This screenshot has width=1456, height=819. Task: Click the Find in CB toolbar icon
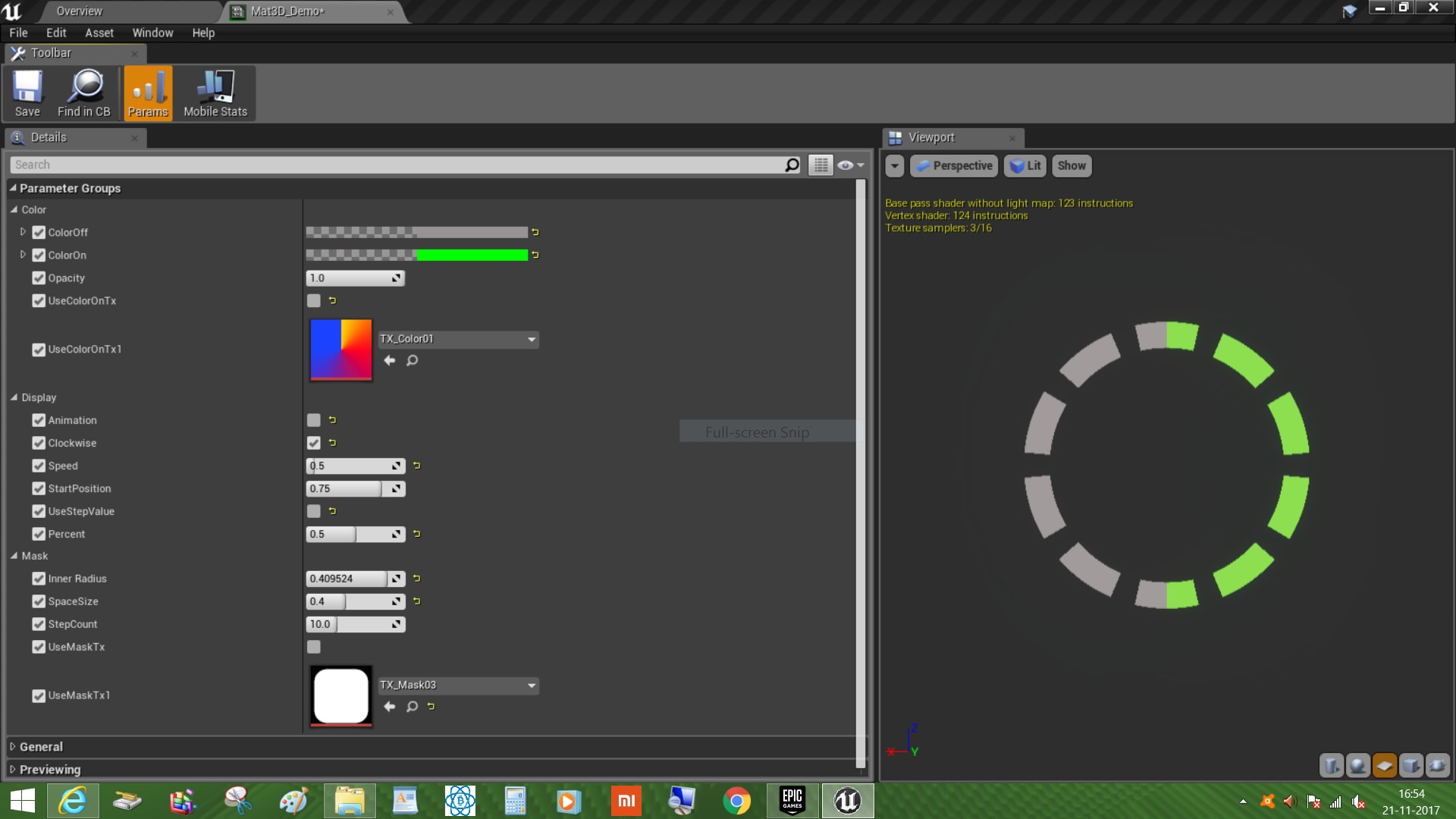(84, 93)
